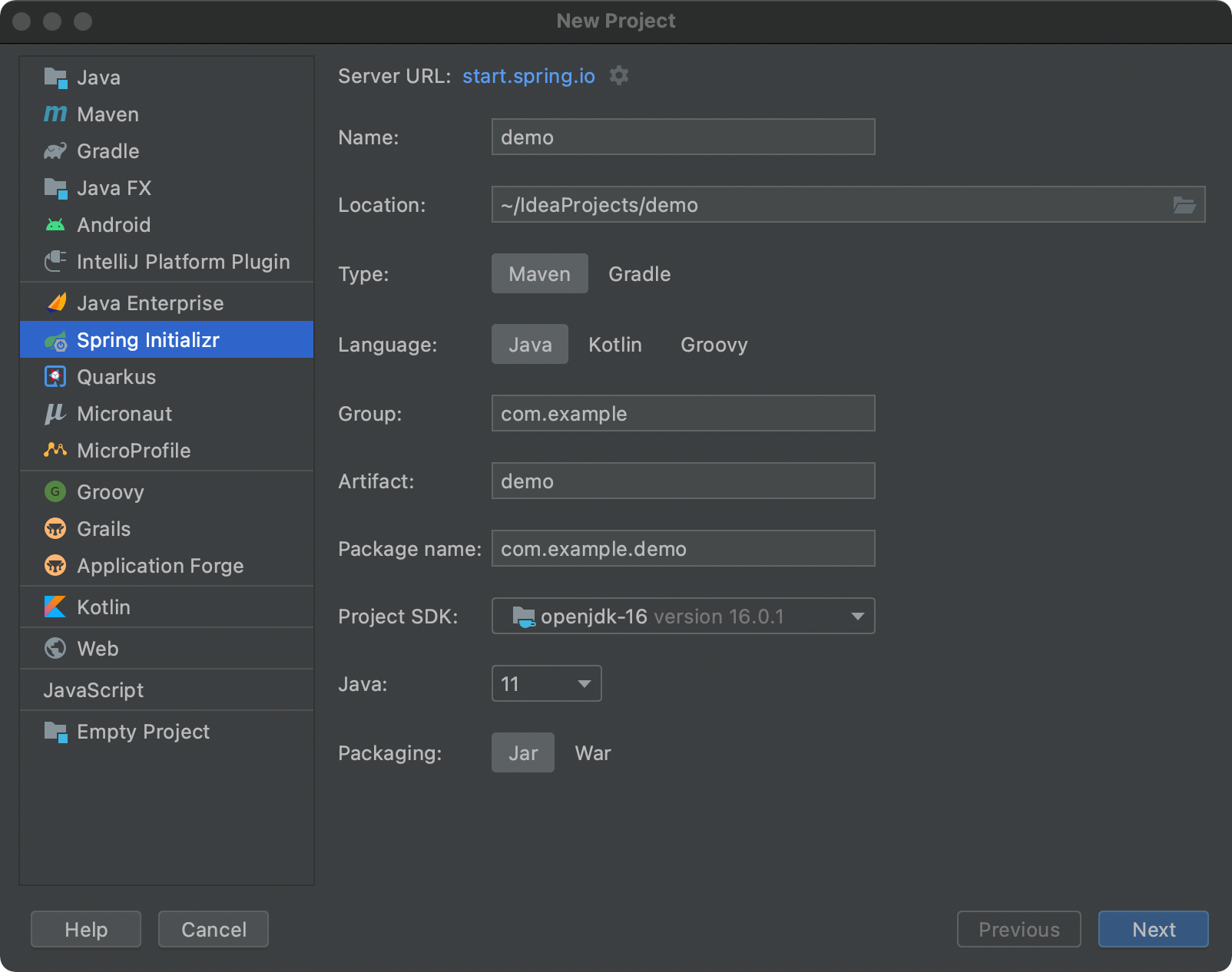Click the Micronaut mu icon

pyautogui.click(x=55, y=414)
